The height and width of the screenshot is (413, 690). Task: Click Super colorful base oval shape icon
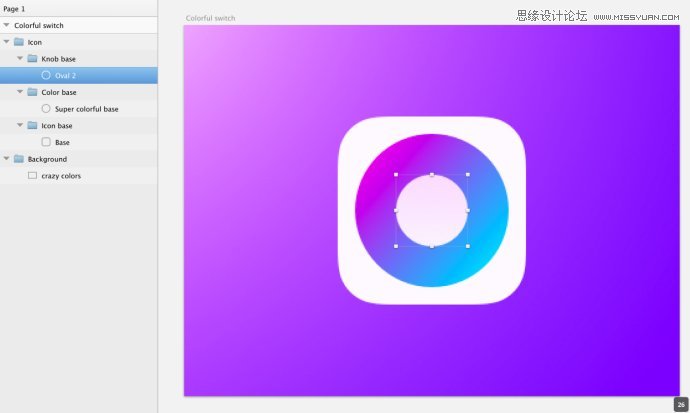tap(46, 108)
